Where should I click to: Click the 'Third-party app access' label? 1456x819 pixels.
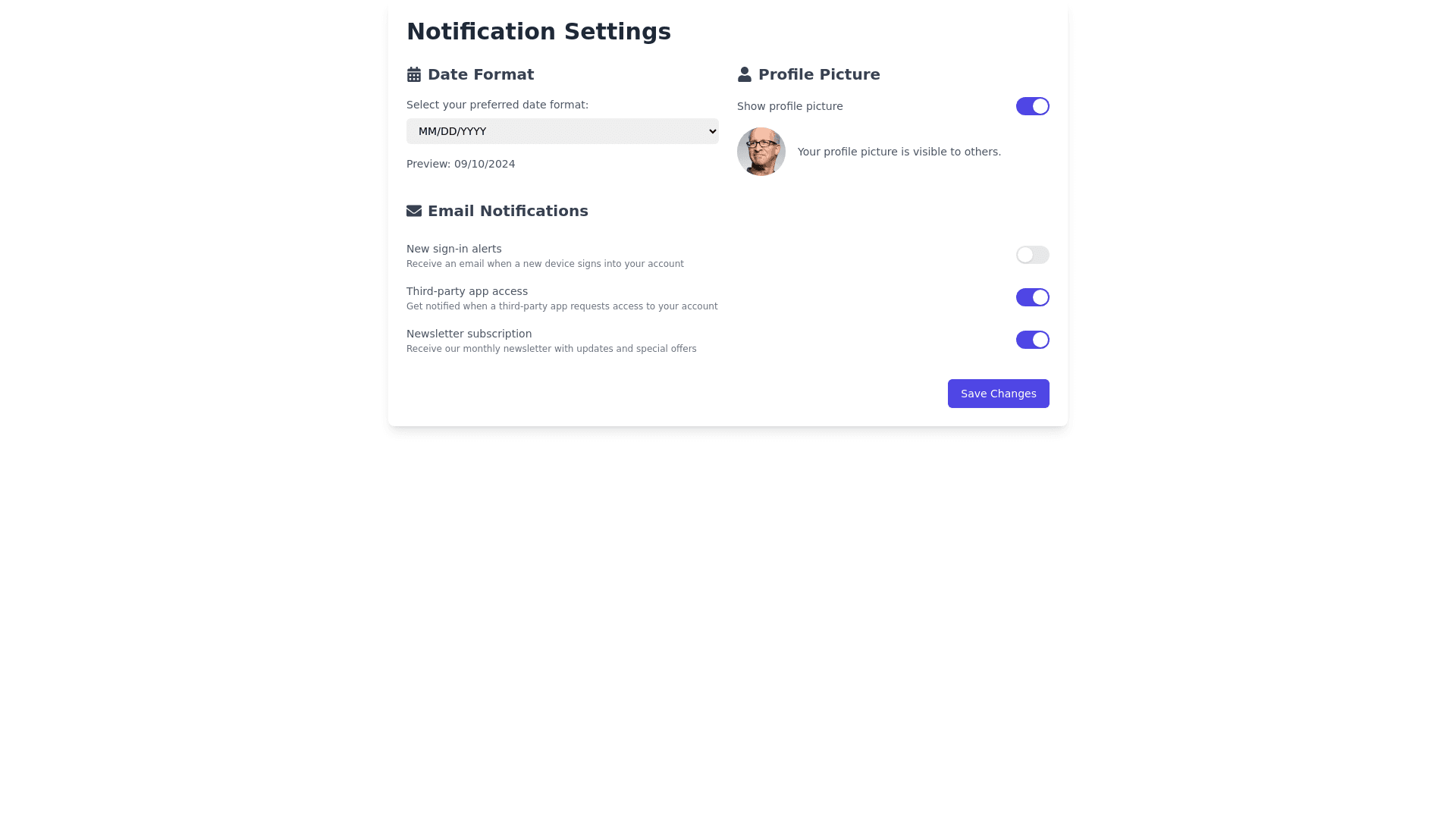[x=466, y=291]
